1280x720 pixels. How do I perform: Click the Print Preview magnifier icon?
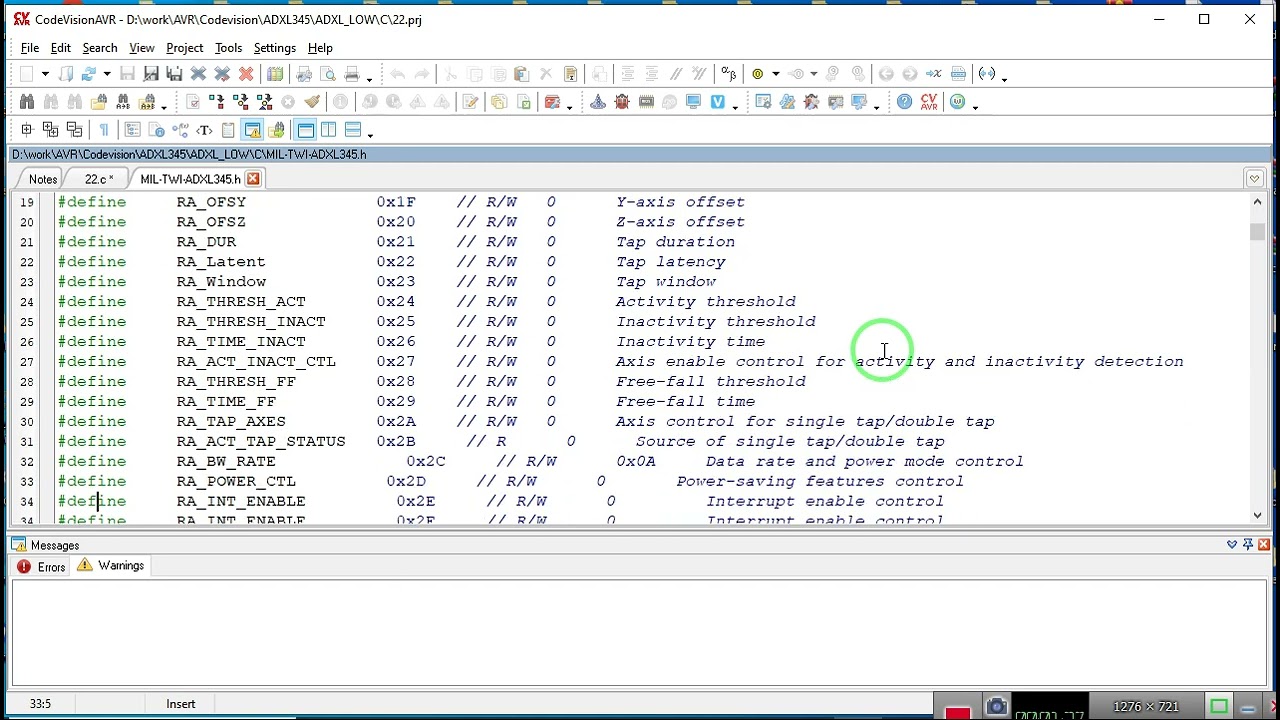pyautogui.click(x=328, y=74)
